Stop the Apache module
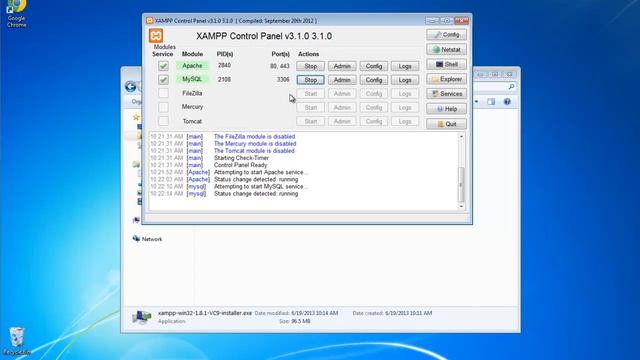 pyautogui.click(x=311, y=66)
